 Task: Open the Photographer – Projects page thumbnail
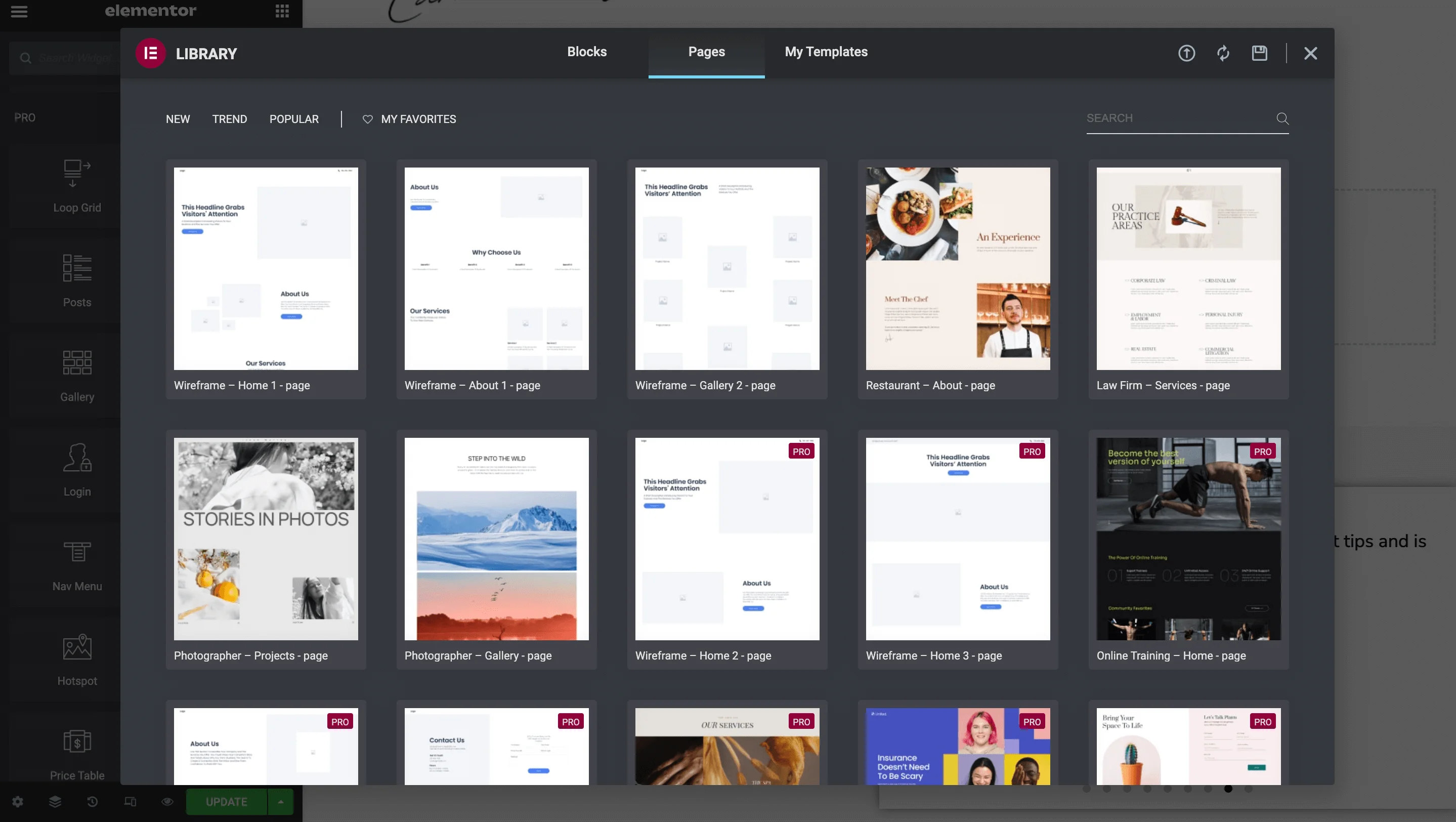point(266,539)
